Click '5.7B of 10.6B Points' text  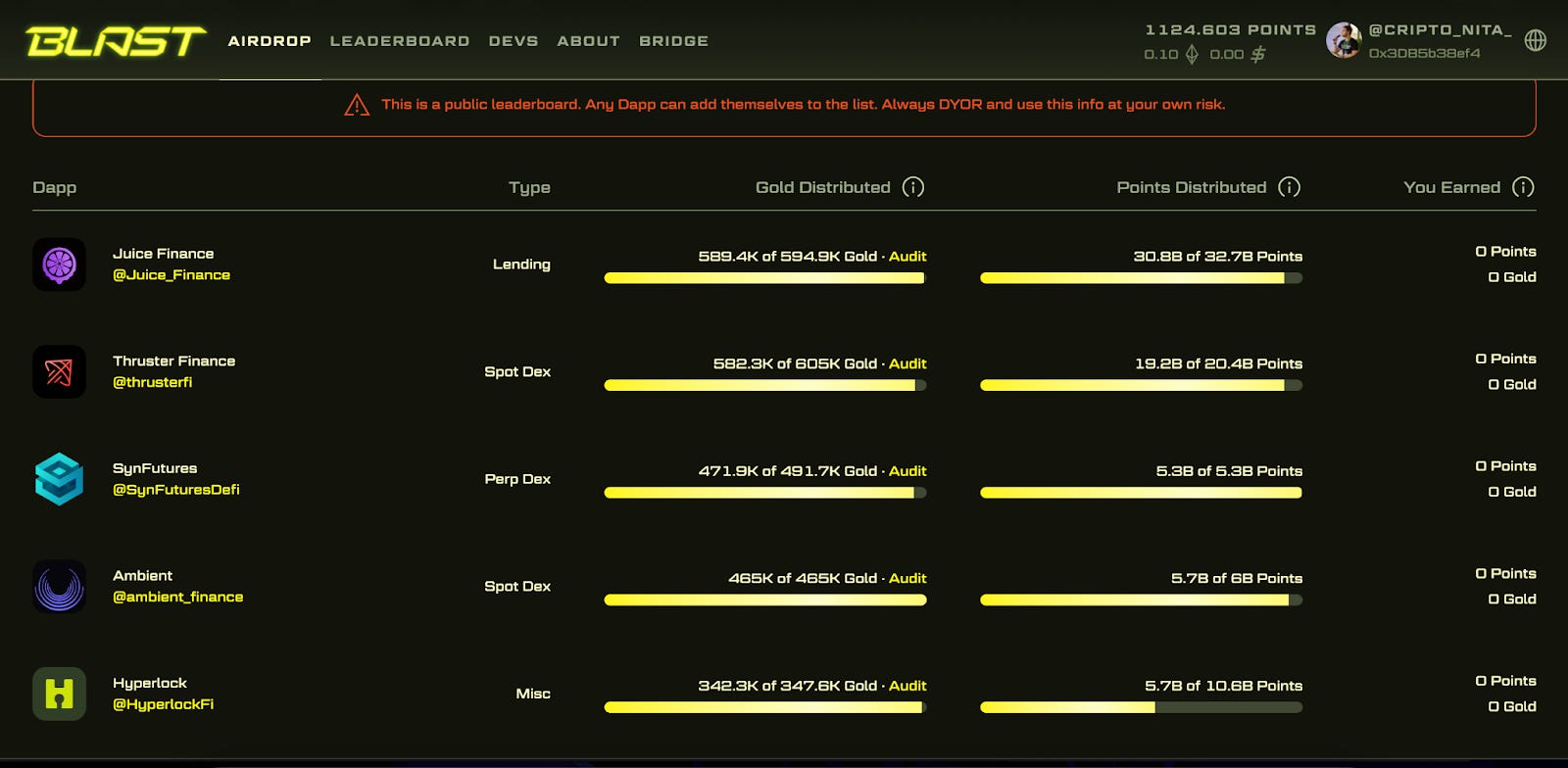[x=1224, y=686]
